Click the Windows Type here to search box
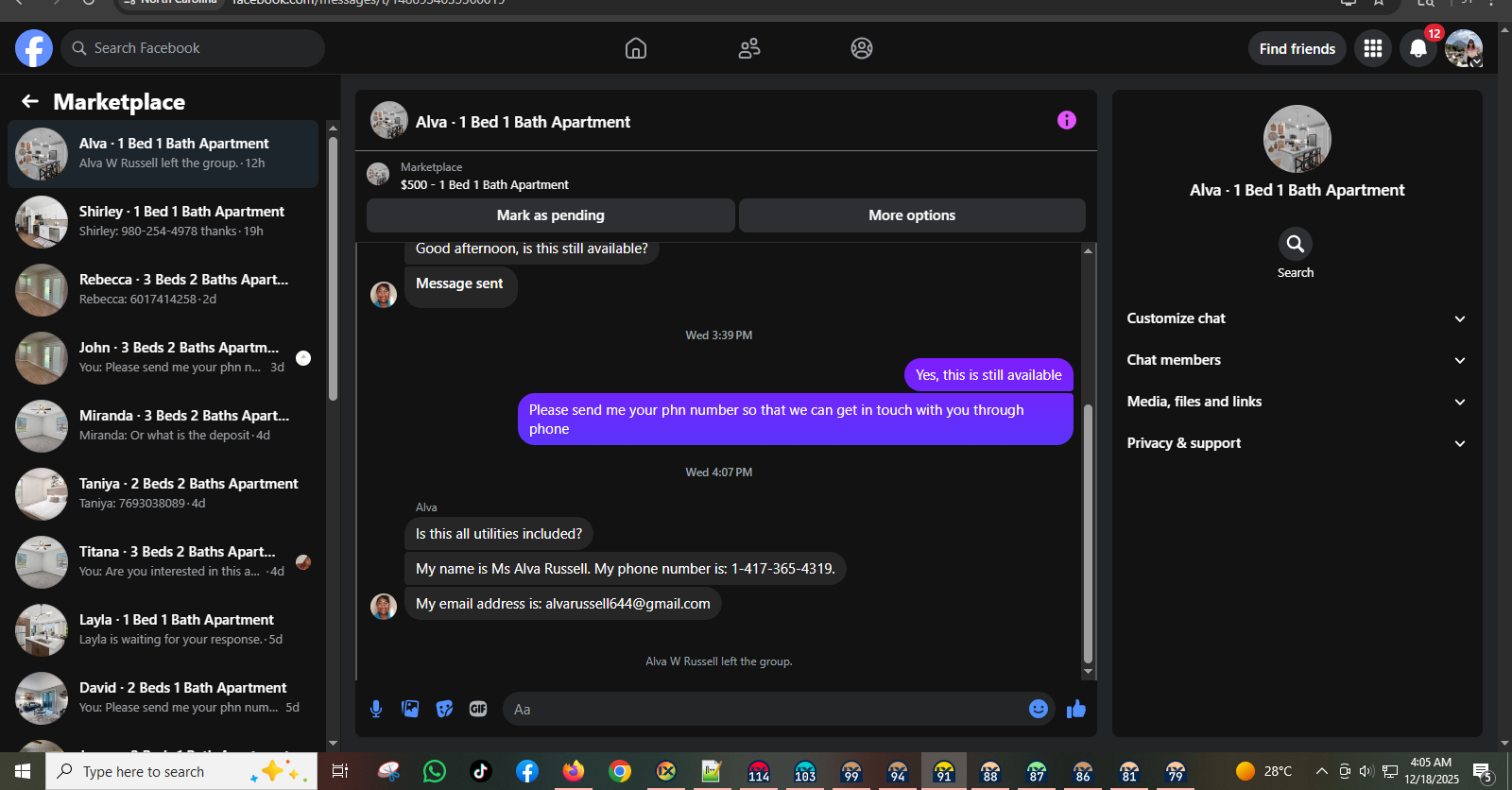1512x790 pixels. coord(181,771)
